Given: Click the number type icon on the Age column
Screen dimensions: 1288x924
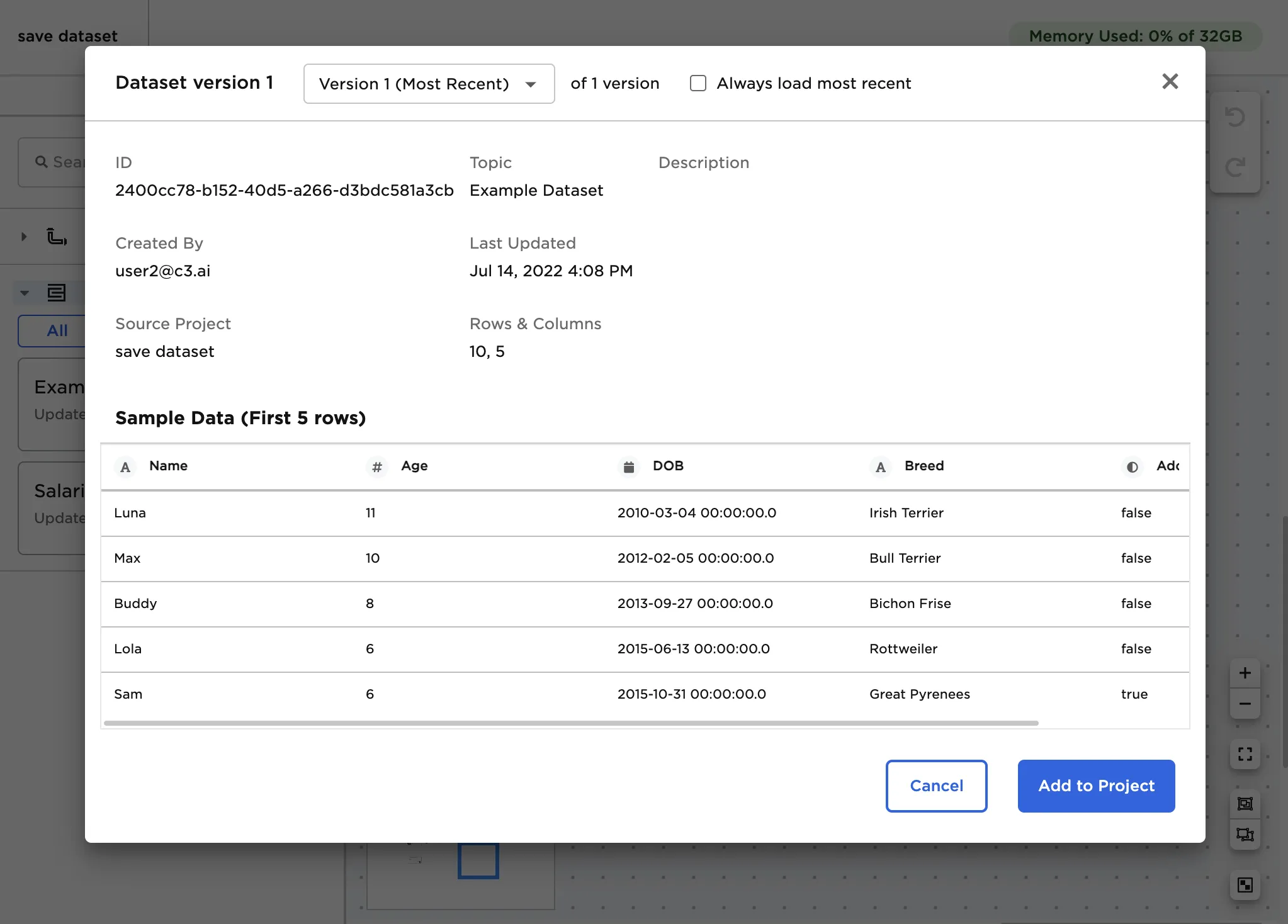Looking at the screenshot, I should coord(376,467).
